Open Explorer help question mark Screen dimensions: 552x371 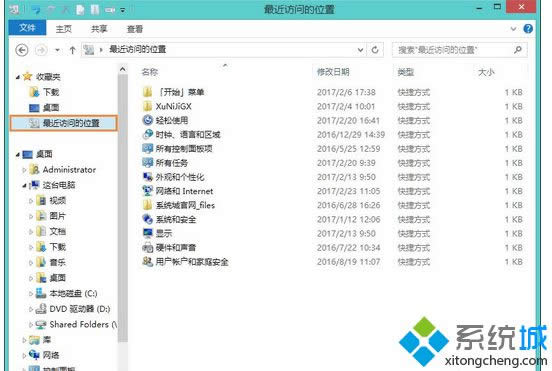(x=528, y=29)
